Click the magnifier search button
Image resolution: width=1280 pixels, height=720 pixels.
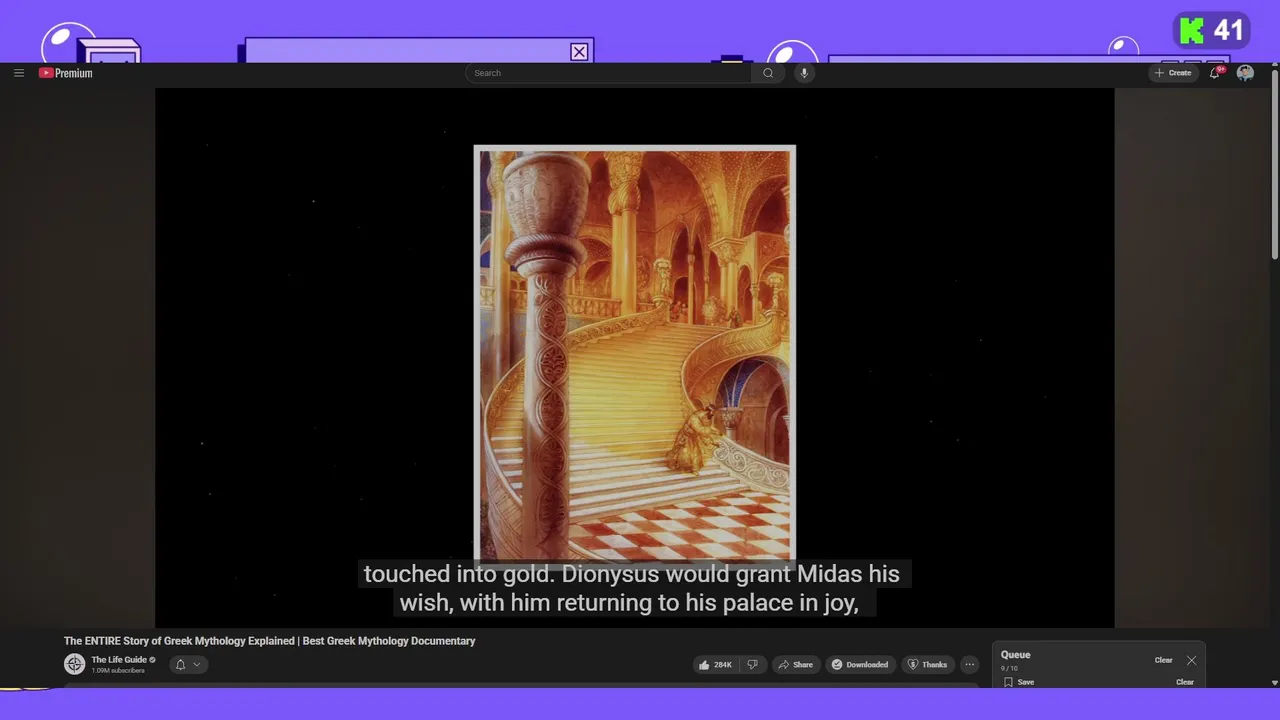[768, 73]
